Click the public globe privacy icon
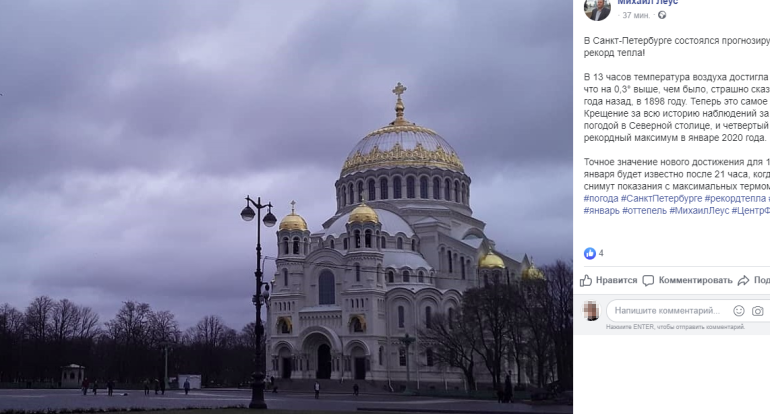Image resolution: width=770 pixels, height=414 pixels. (662, 15)
